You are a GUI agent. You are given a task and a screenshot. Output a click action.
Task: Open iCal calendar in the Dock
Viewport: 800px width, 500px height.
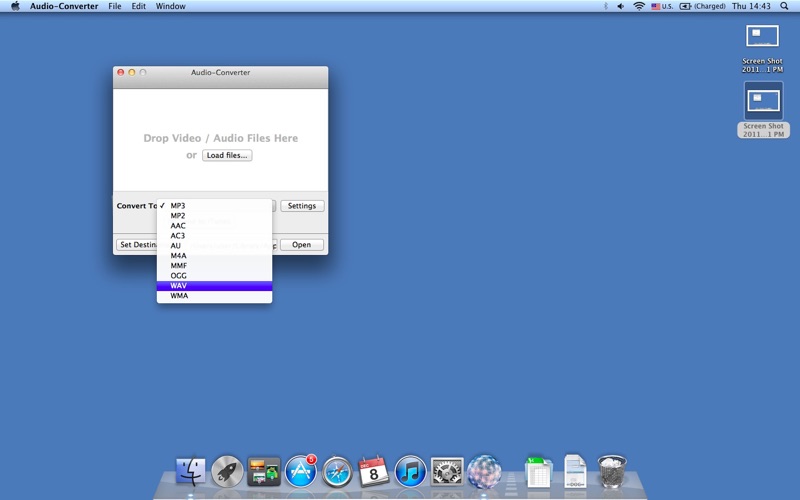[x=373, y=471]
